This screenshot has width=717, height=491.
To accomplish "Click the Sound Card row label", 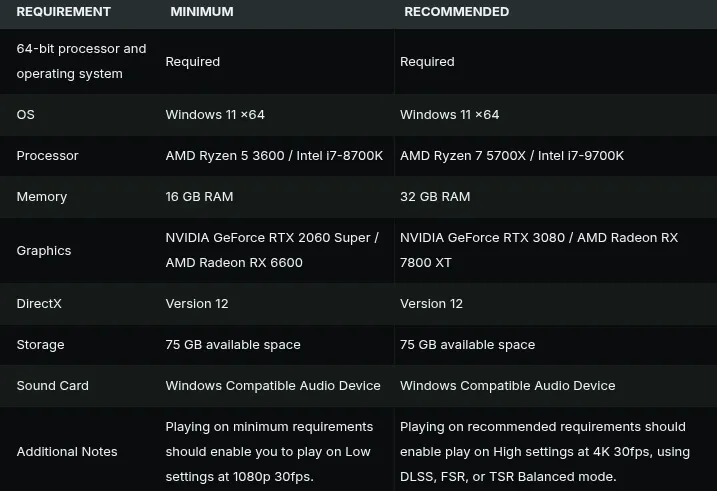I will point(53,386).
